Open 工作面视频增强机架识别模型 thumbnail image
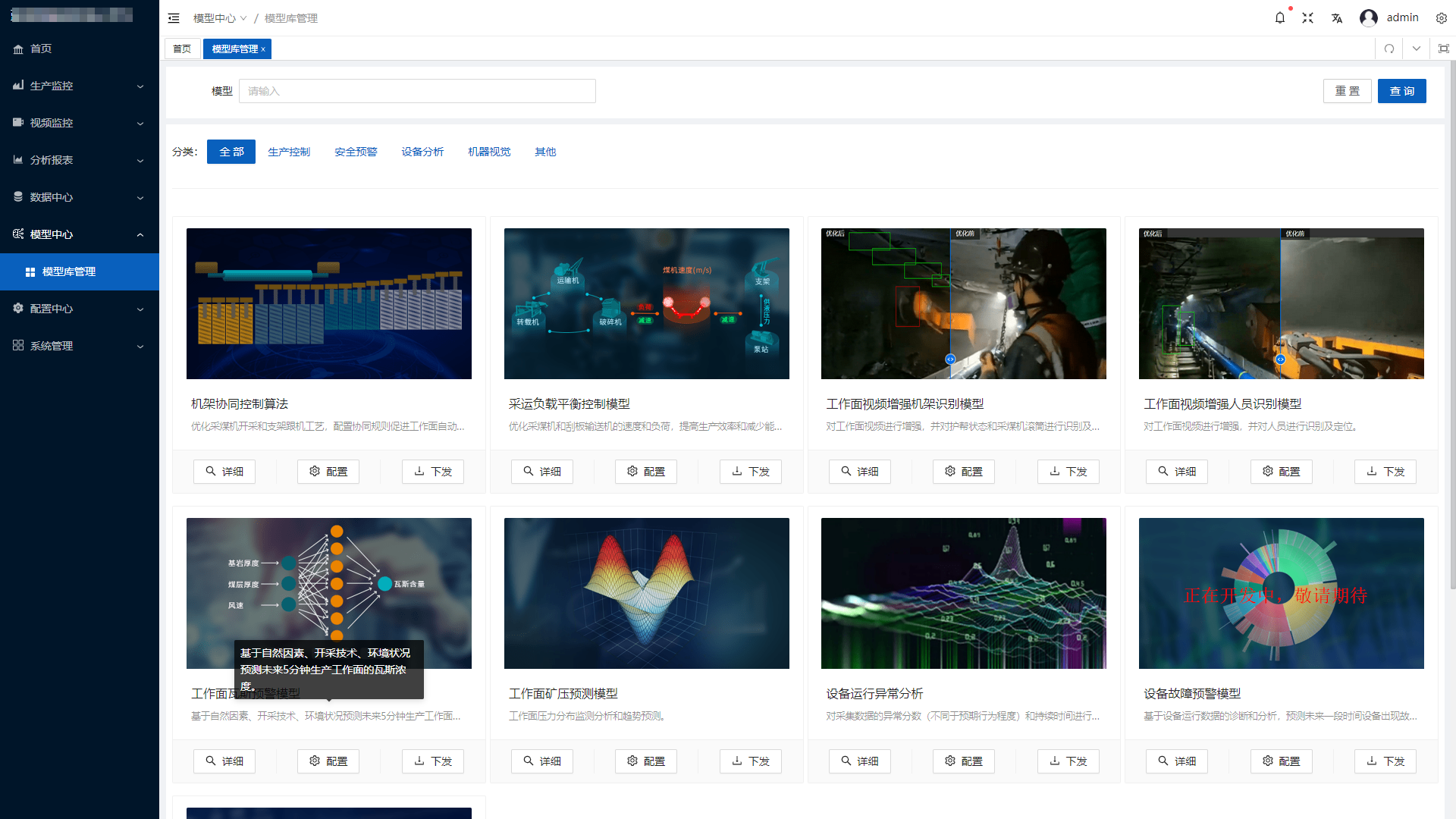The height and width of the screenshot is (819, 1456). (964, 303)
